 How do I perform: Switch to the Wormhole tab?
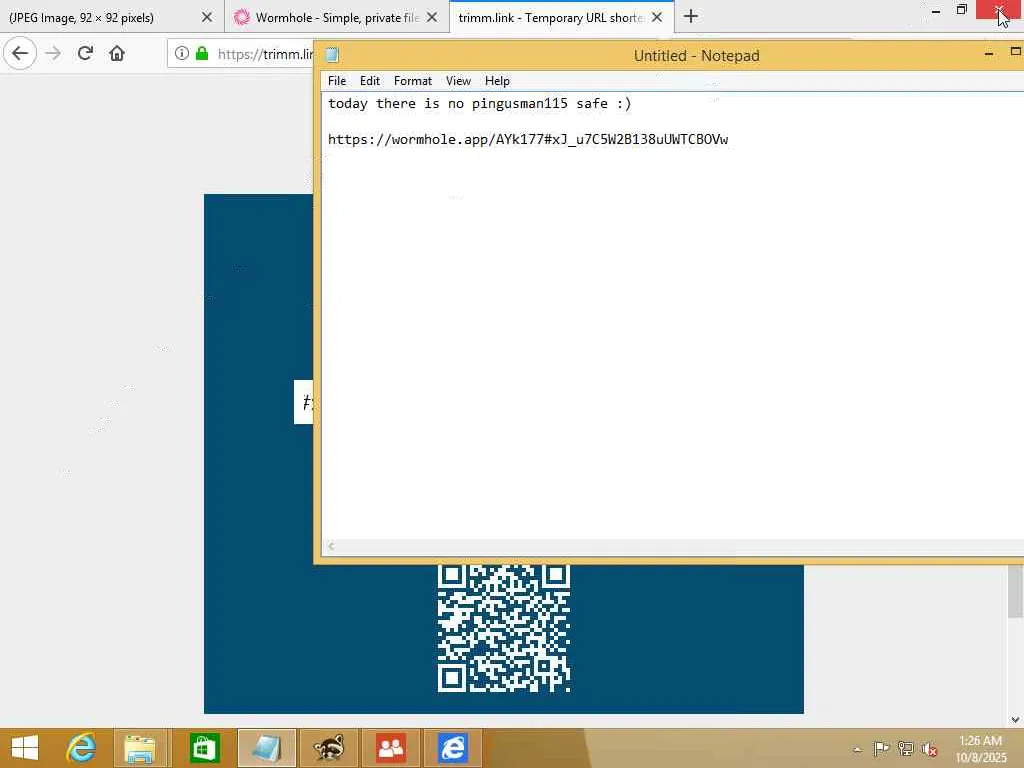[336, 18]
